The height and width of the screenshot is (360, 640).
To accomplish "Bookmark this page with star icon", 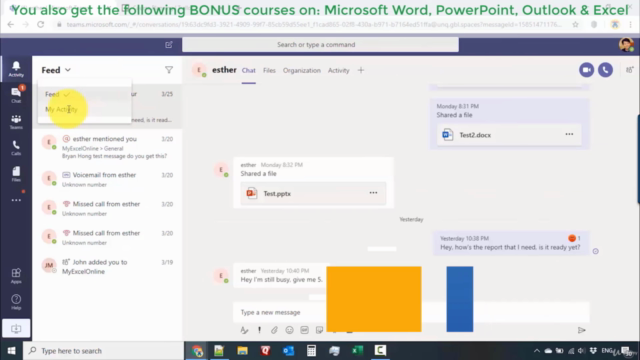I will [x=576, y=24].
